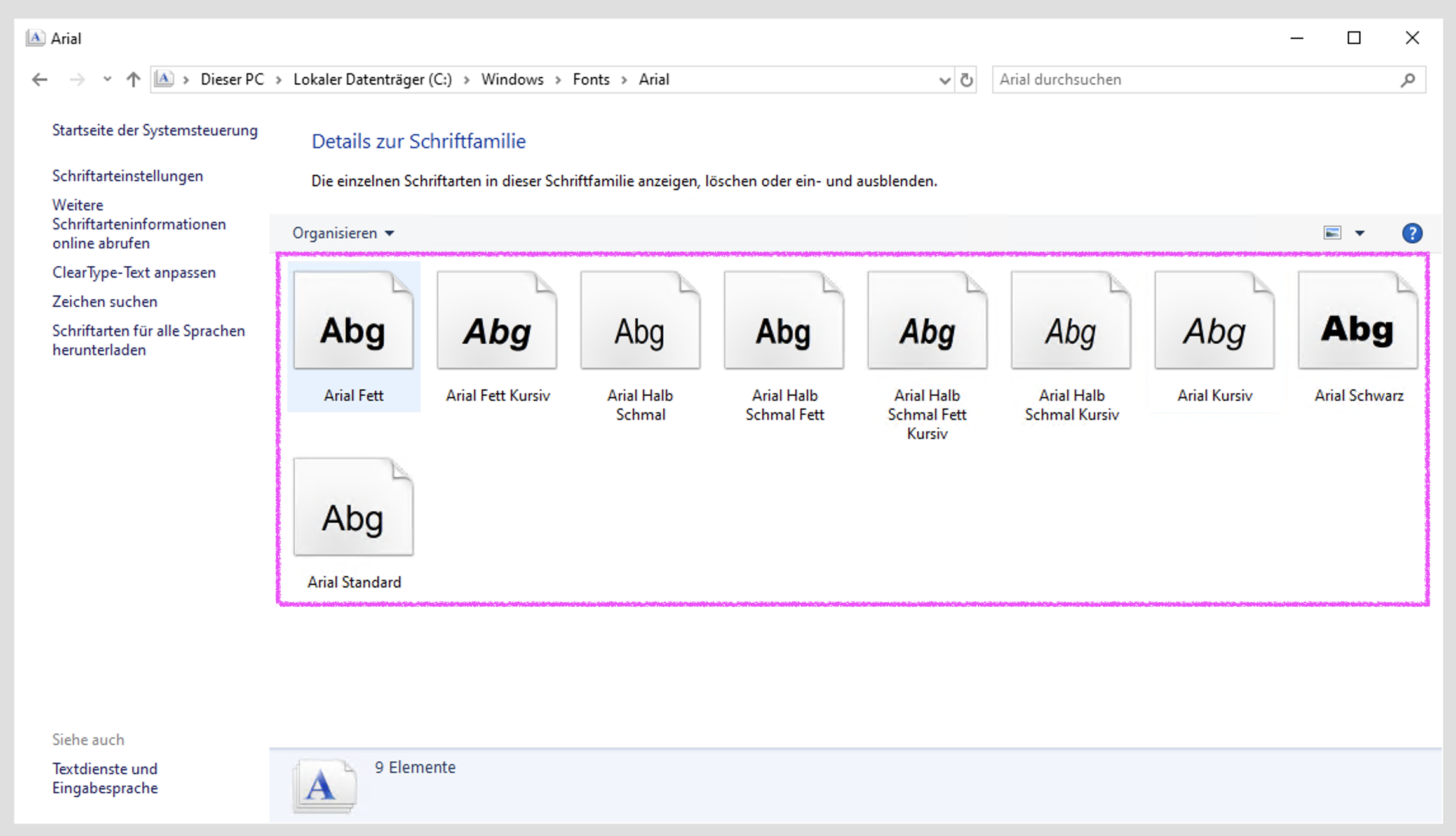Viewport: 1456px width, 836px height.
Task: Go up one folder level
Action: [x=133, y=79]
